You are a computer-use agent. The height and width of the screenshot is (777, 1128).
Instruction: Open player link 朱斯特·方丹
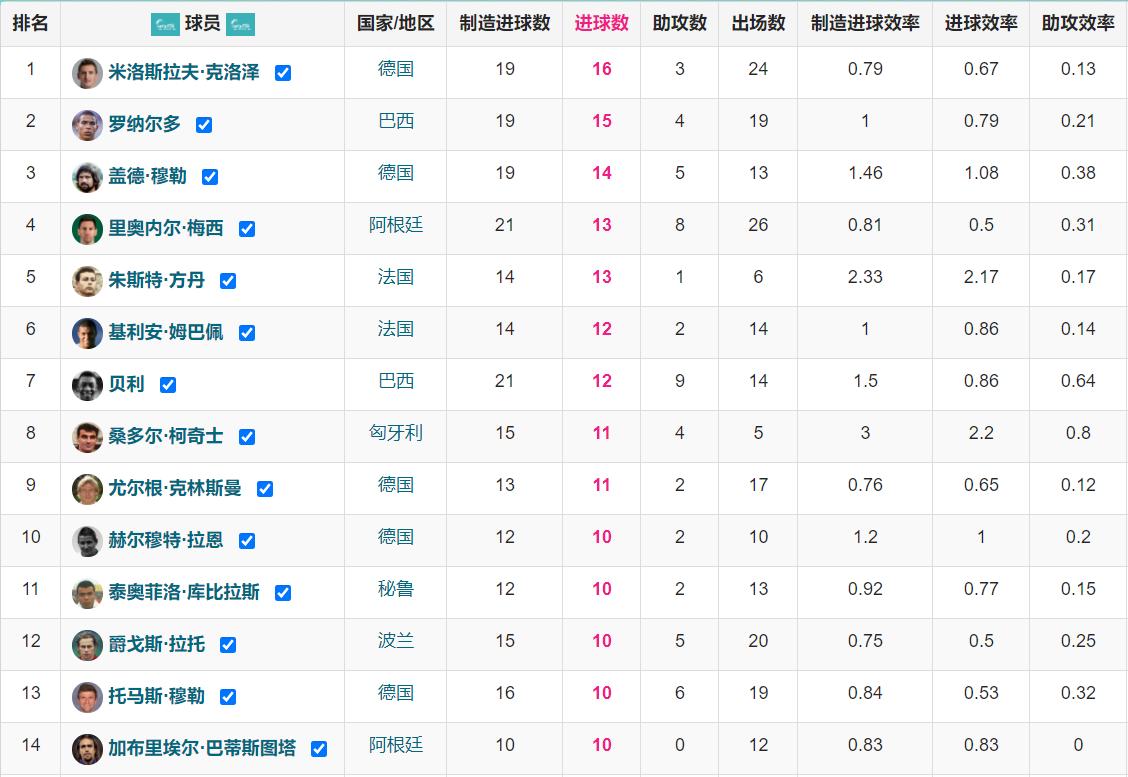(x=156, y=280)
